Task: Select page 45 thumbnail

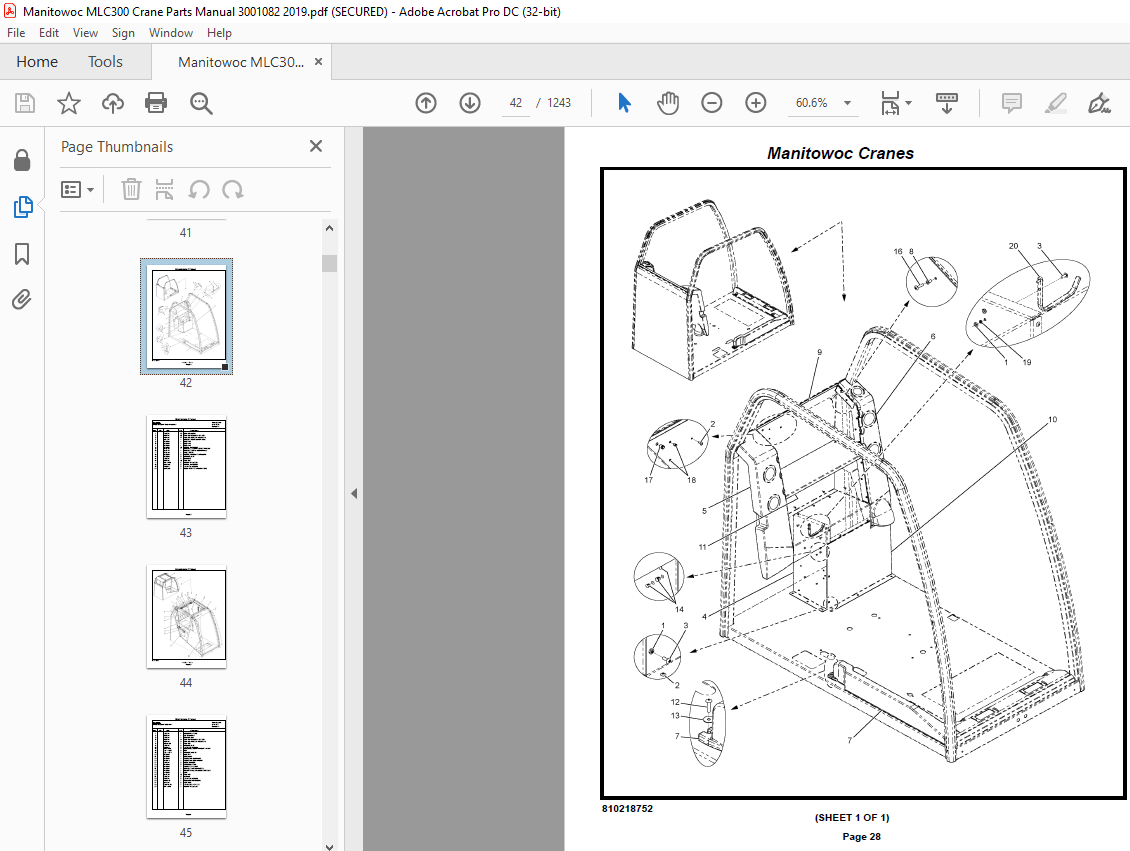Action: pyautogui.click(x=186, y=767)
